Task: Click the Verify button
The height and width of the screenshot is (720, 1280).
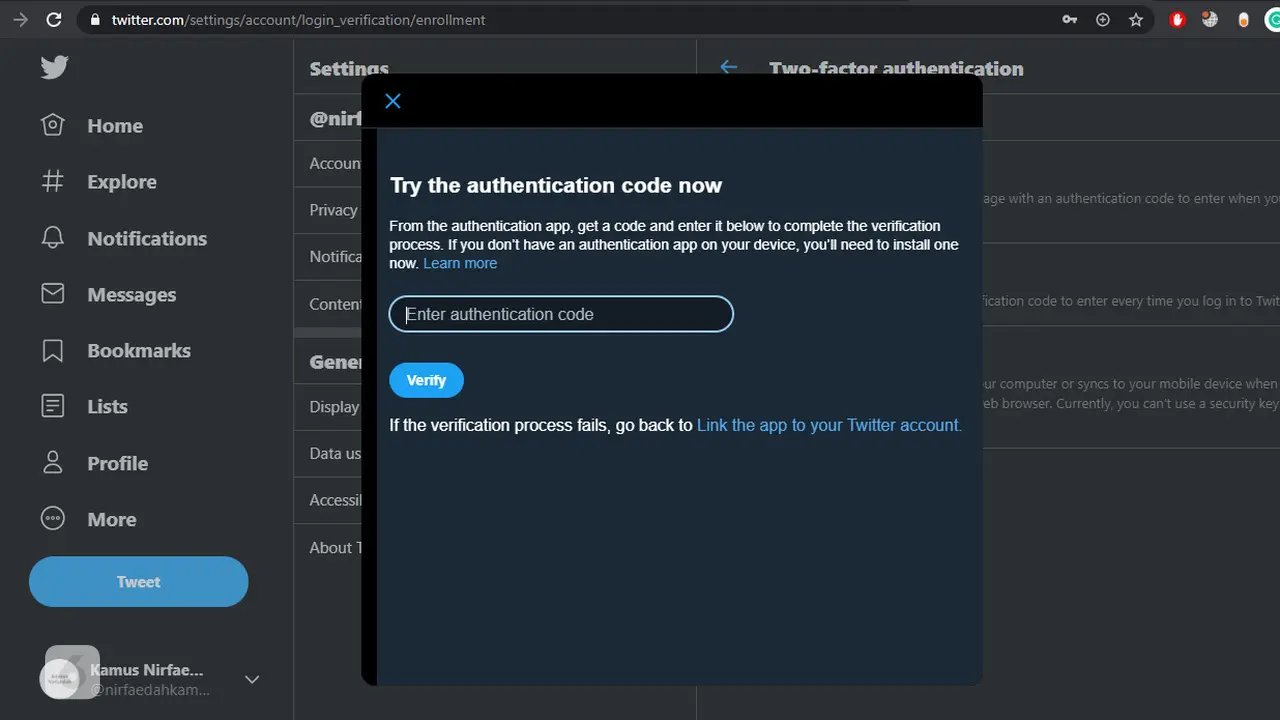Action: click(426, 380)
